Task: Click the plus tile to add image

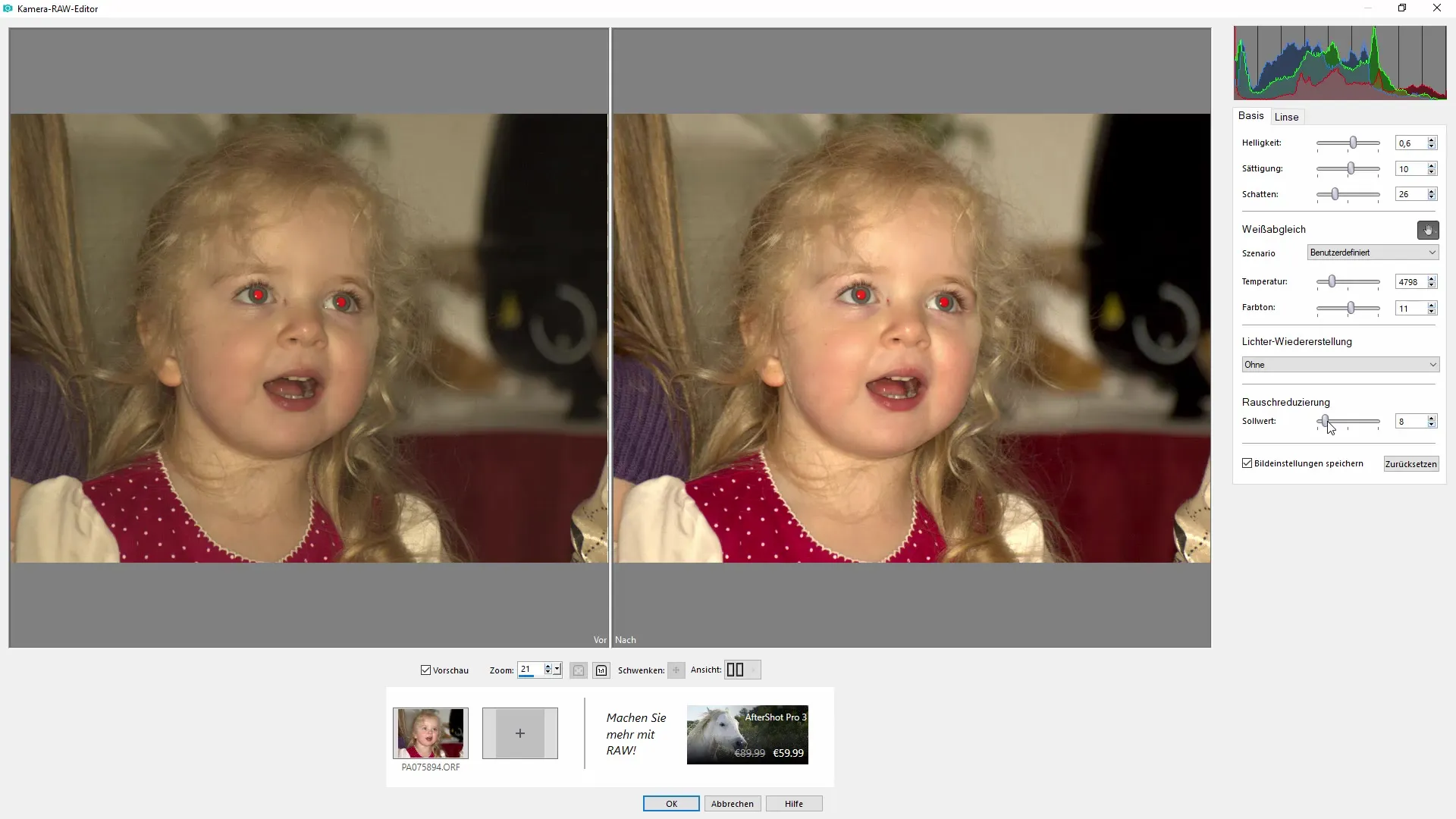Action: point(520,733)
